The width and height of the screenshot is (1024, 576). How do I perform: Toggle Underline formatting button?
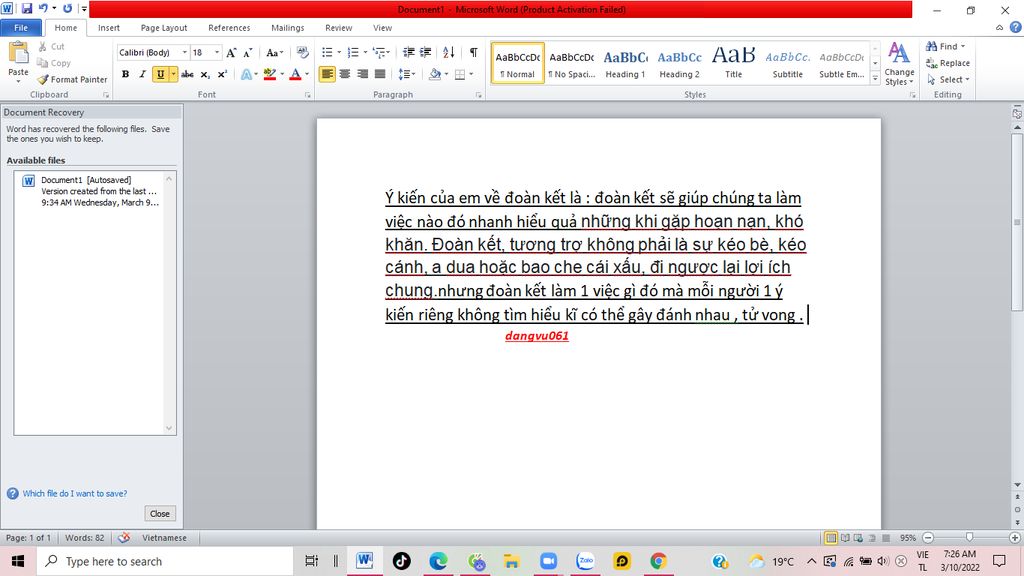pos(160,74)
